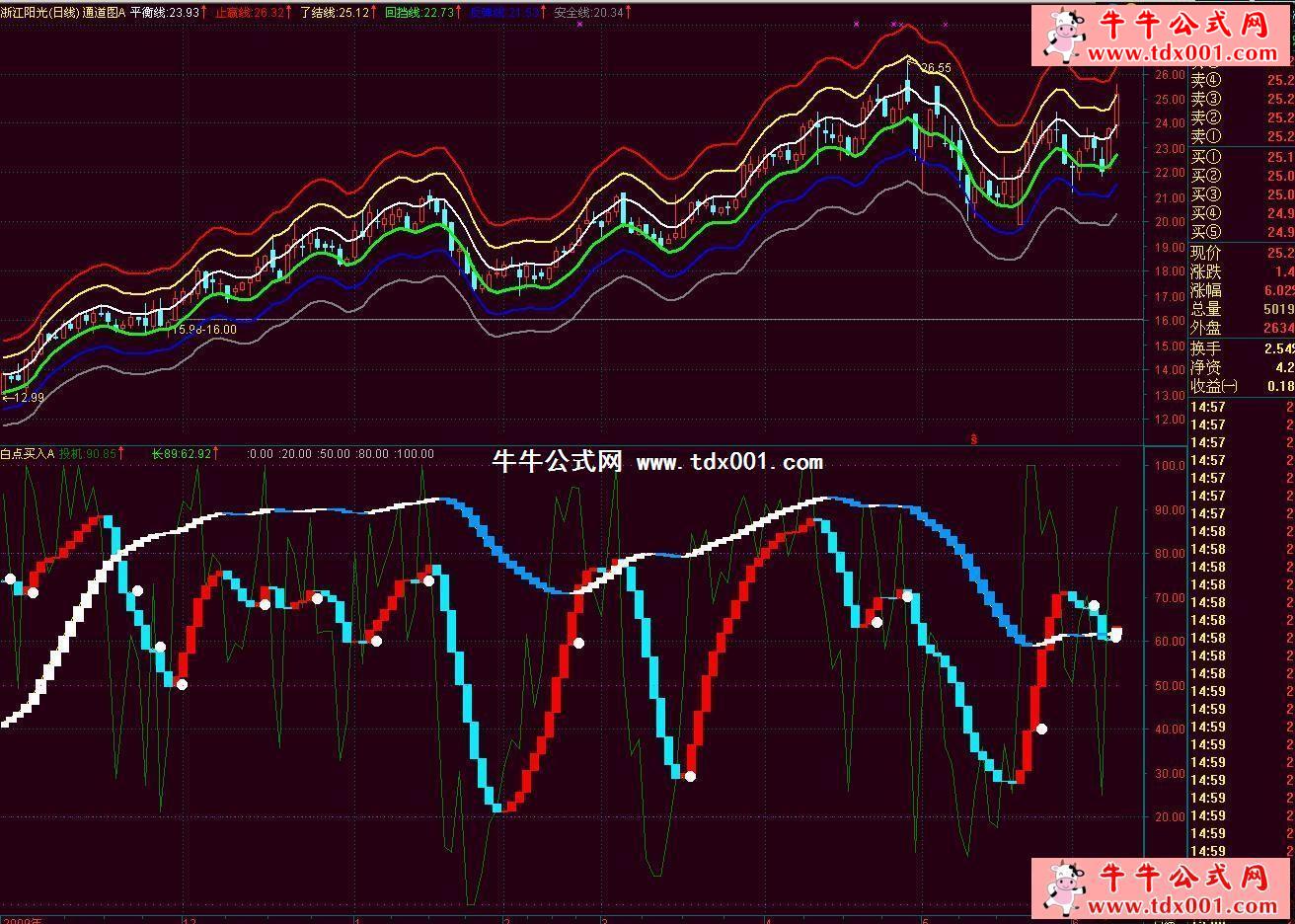Select the 通道图A indicator name
The image size is (1295, 924).
click(101, 13)
